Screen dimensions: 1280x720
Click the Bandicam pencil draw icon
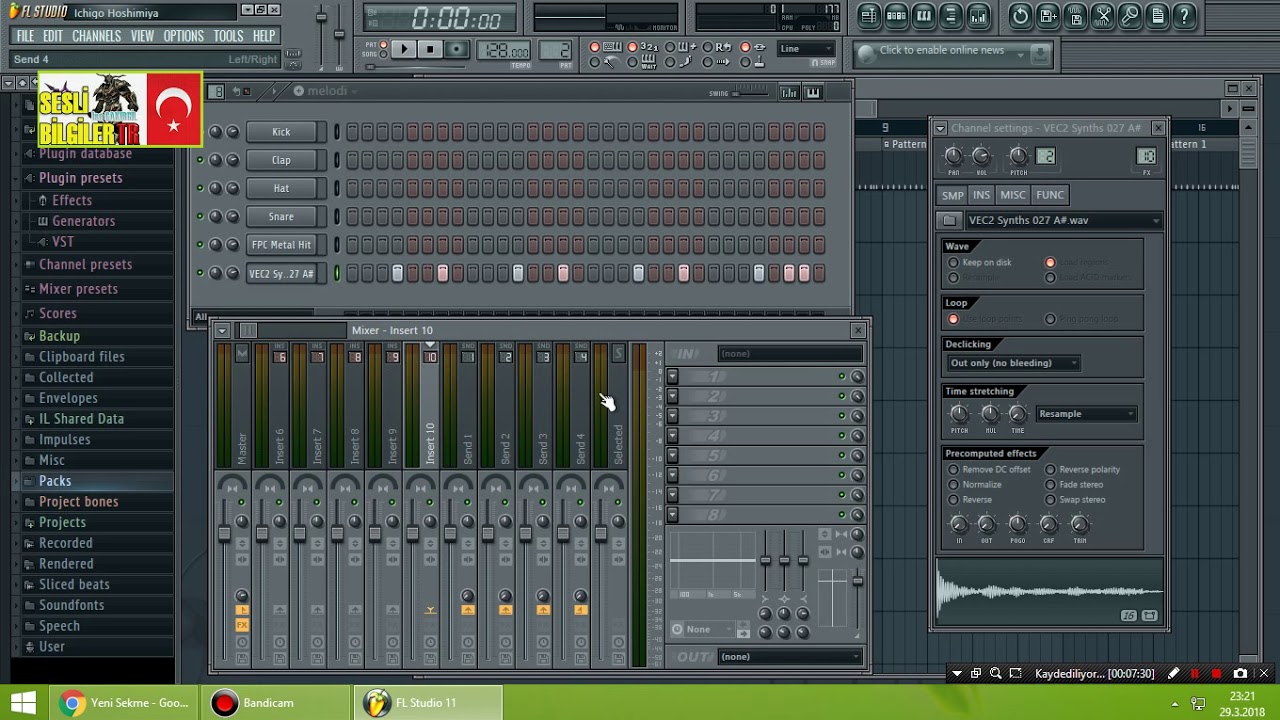1173,674
